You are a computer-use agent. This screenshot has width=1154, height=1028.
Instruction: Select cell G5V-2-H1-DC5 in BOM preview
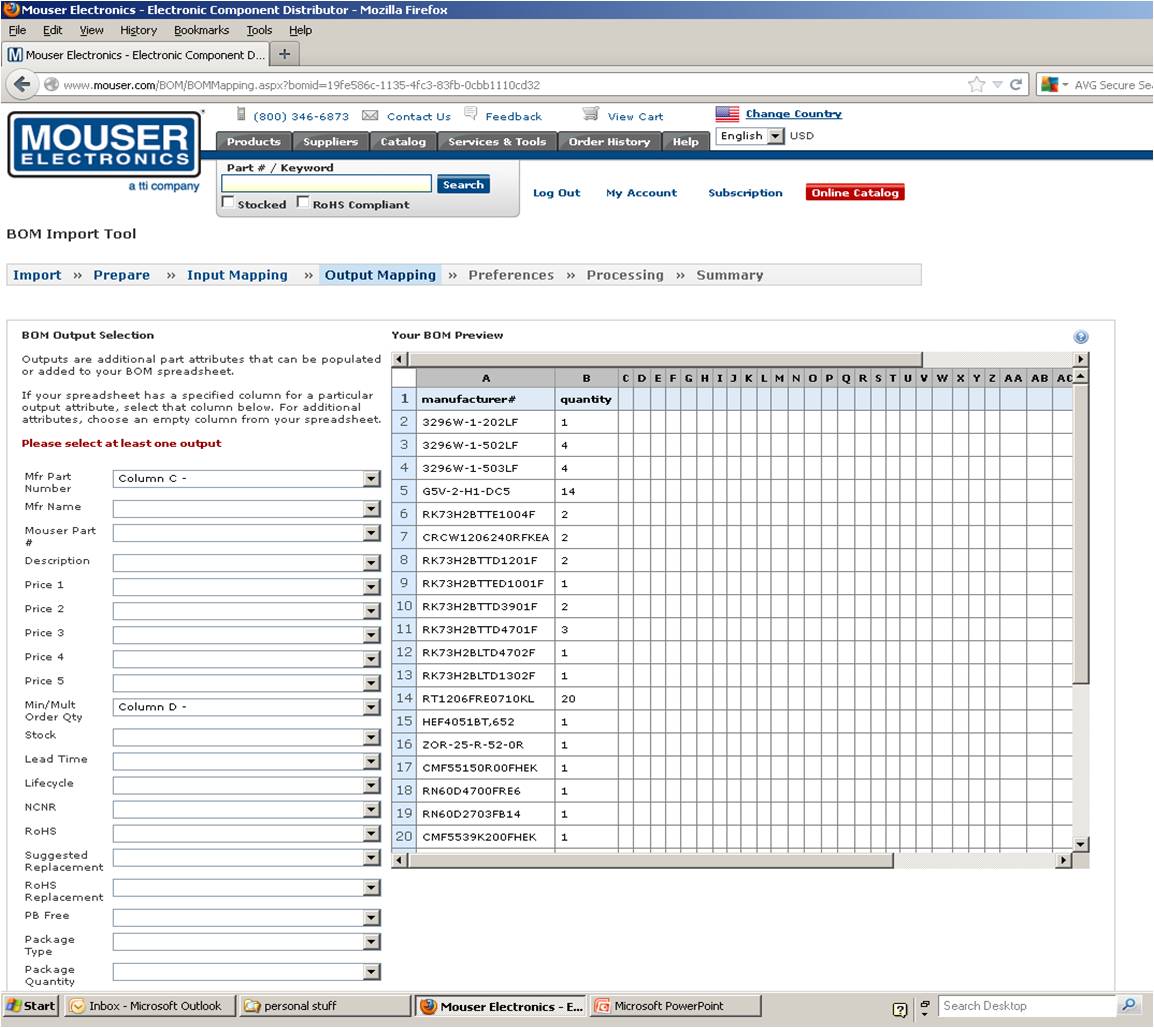486,492
